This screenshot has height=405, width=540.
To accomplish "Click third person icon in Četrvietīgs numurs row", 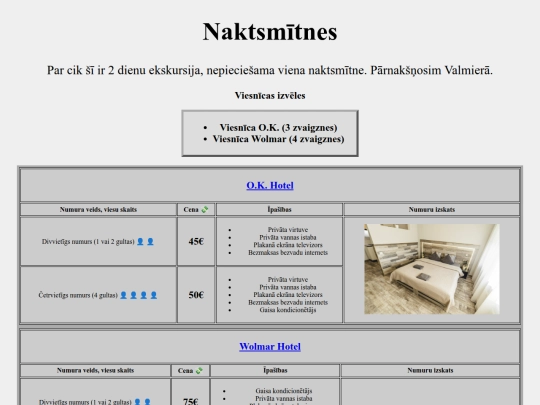I will click(x=144, y=295).
